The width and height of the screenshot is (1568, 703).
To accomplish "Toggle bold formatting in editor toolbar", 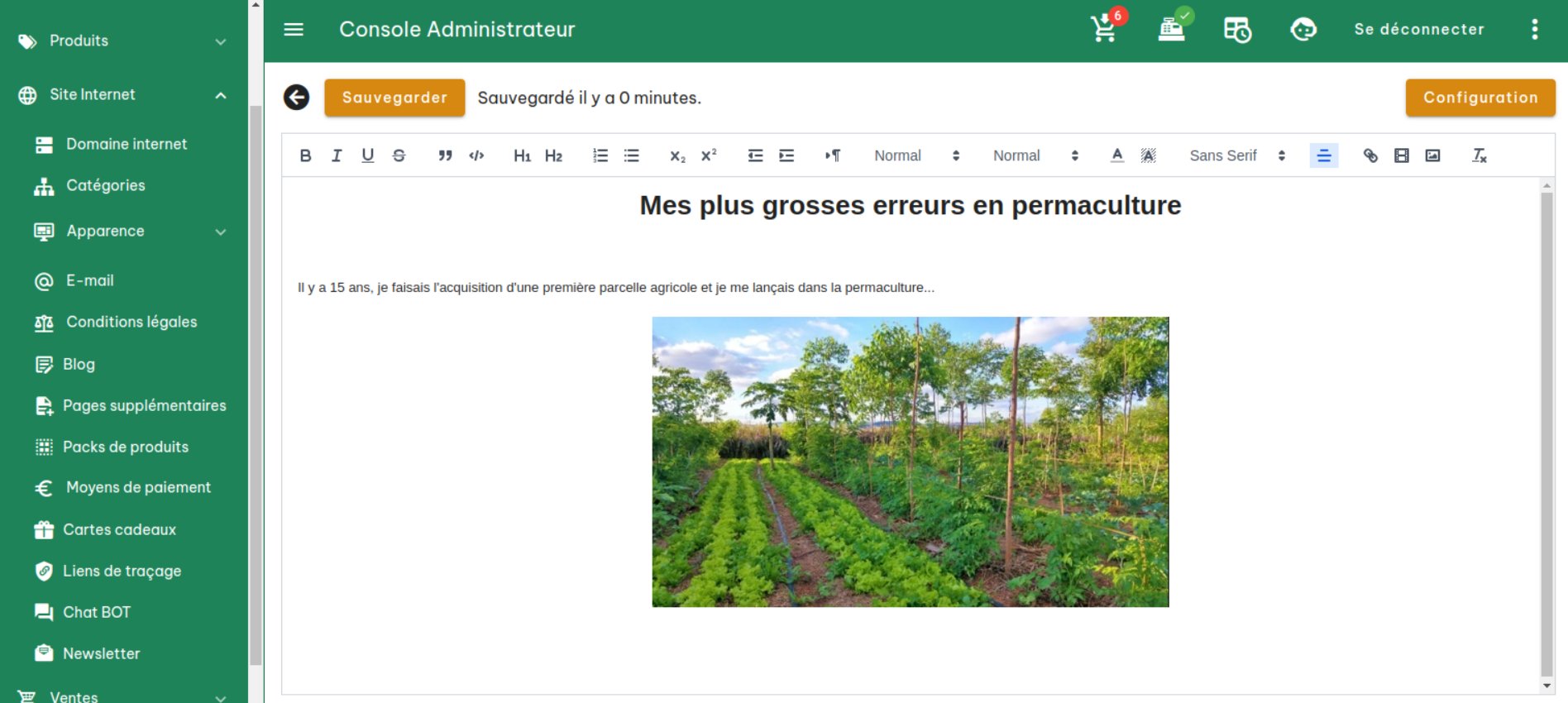I will [x=305, y=155].
